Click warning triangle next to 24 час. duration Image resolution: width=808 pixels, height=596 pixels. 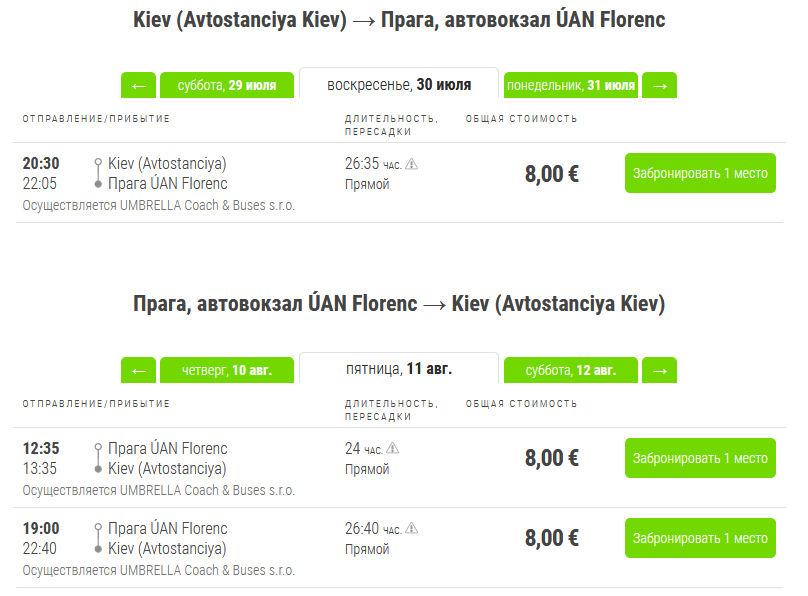click(393, 449)
